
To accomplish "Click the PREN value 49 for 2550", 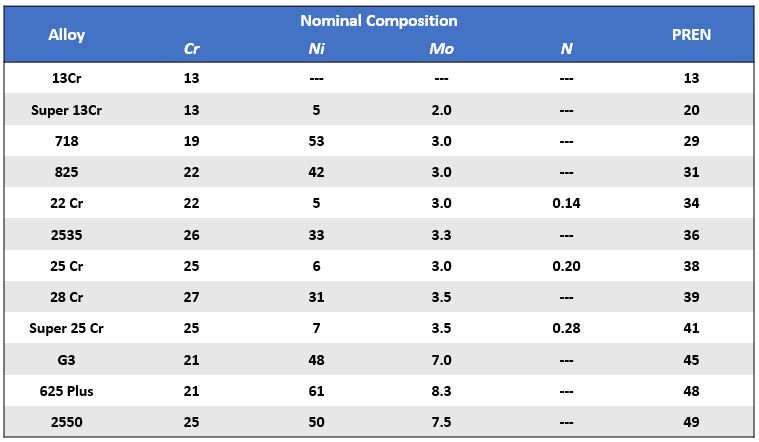I will pyautogui.click(x=691, y=422).
